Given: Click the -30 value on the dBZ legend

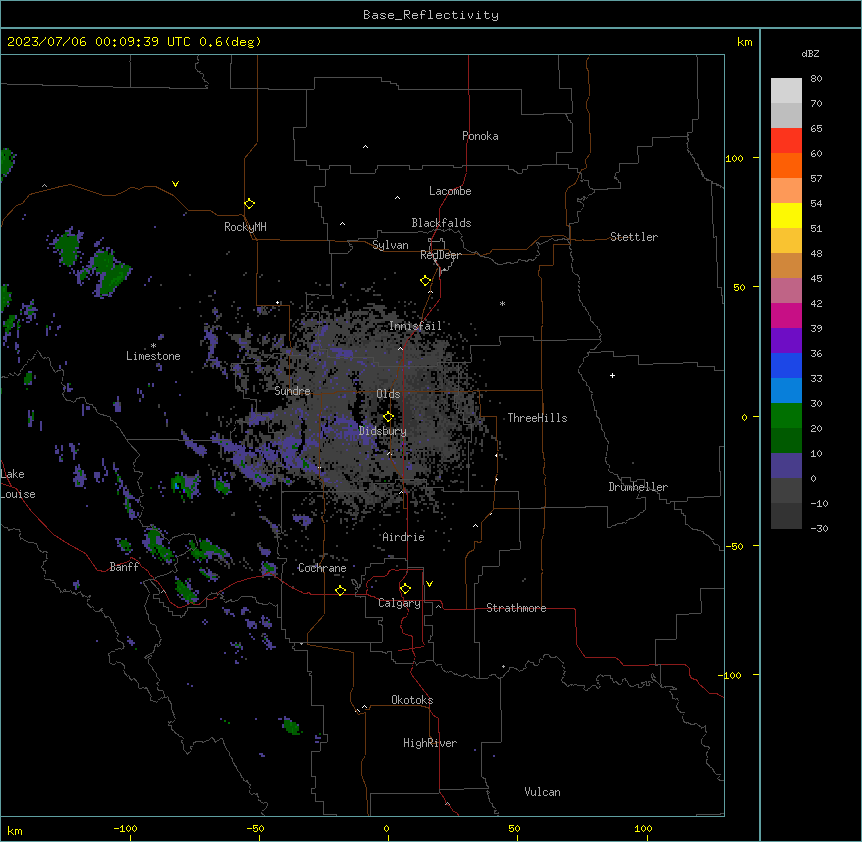Looking at the screenshot, I should pos(819,529).
